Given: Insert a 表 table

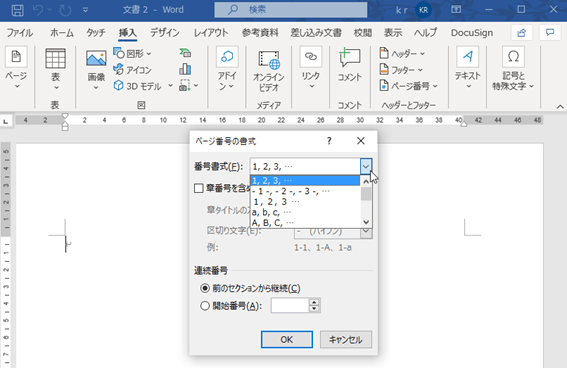Looking at the screenshot, I should click(x=55, y=69).
